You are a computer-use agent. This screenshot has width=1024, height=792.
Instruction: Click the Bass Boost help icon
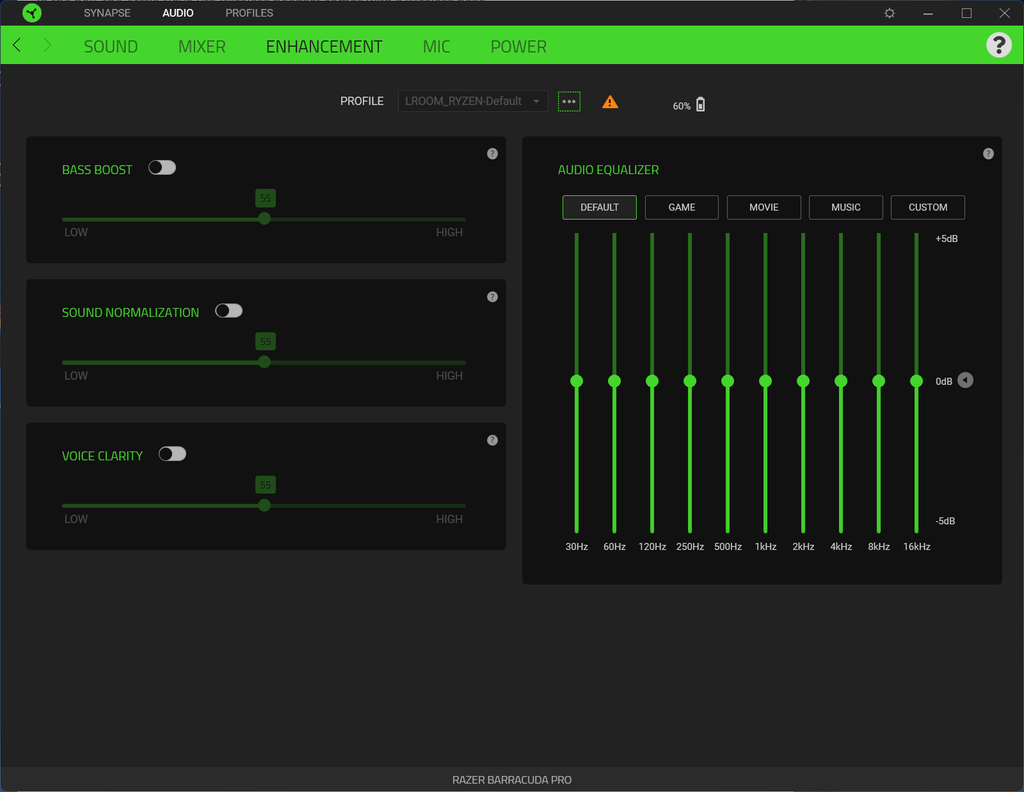pos(492,153)
